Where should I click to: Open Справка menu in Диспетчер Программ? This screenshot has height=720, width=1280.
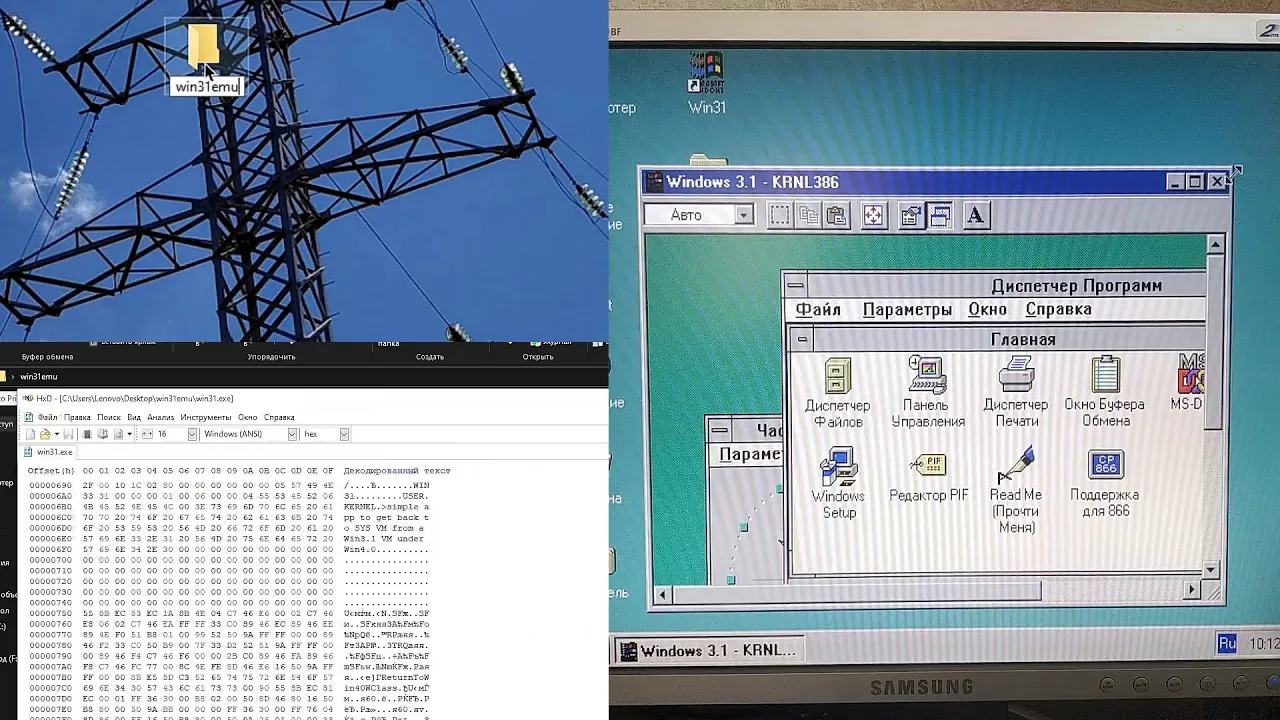coord(1058,310)
